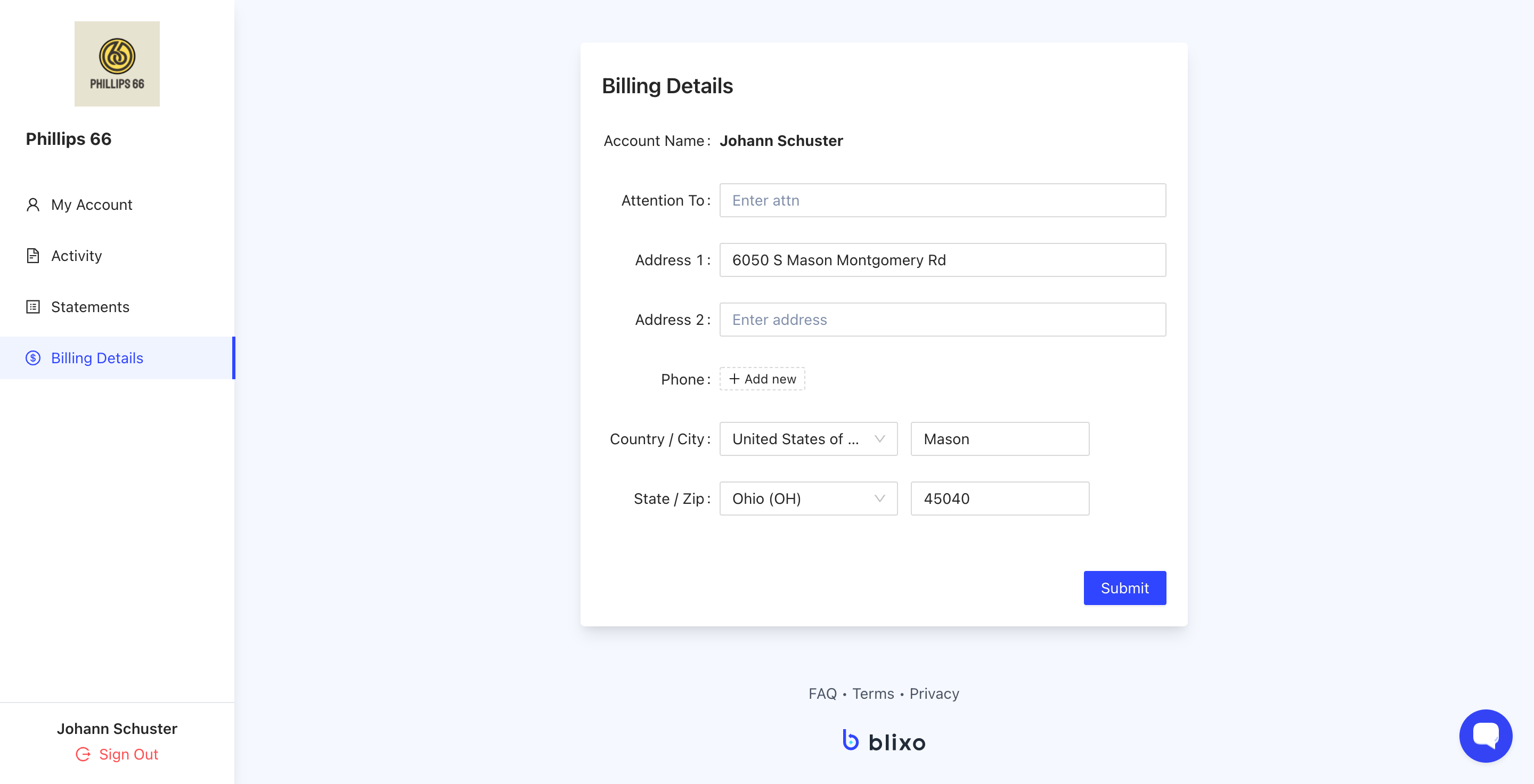The width and height of the screenshot is (1534, 784).
Task: Click the Activity document icon
Action: pyautogui.click(x=32, y=256)
